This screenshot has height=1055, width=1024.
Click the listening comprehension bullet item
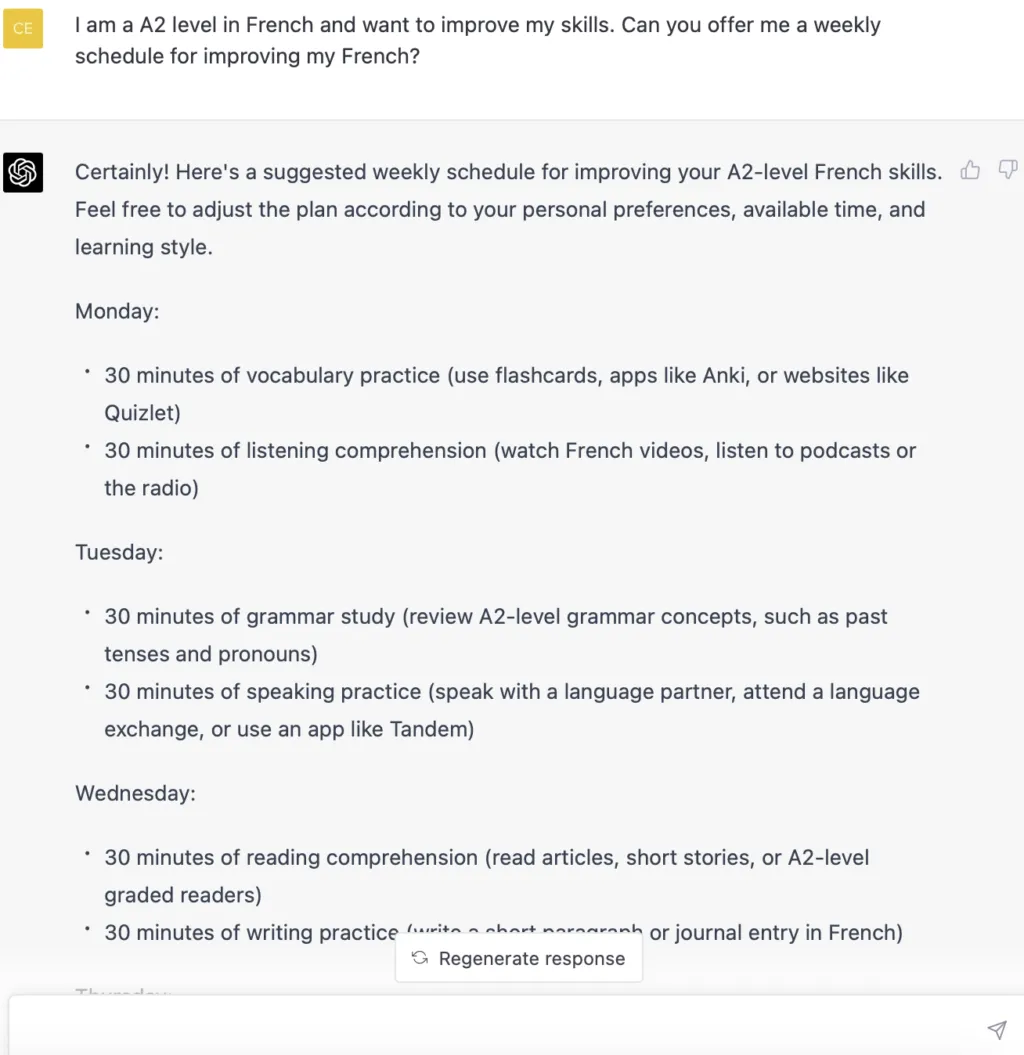click(510, 469)
